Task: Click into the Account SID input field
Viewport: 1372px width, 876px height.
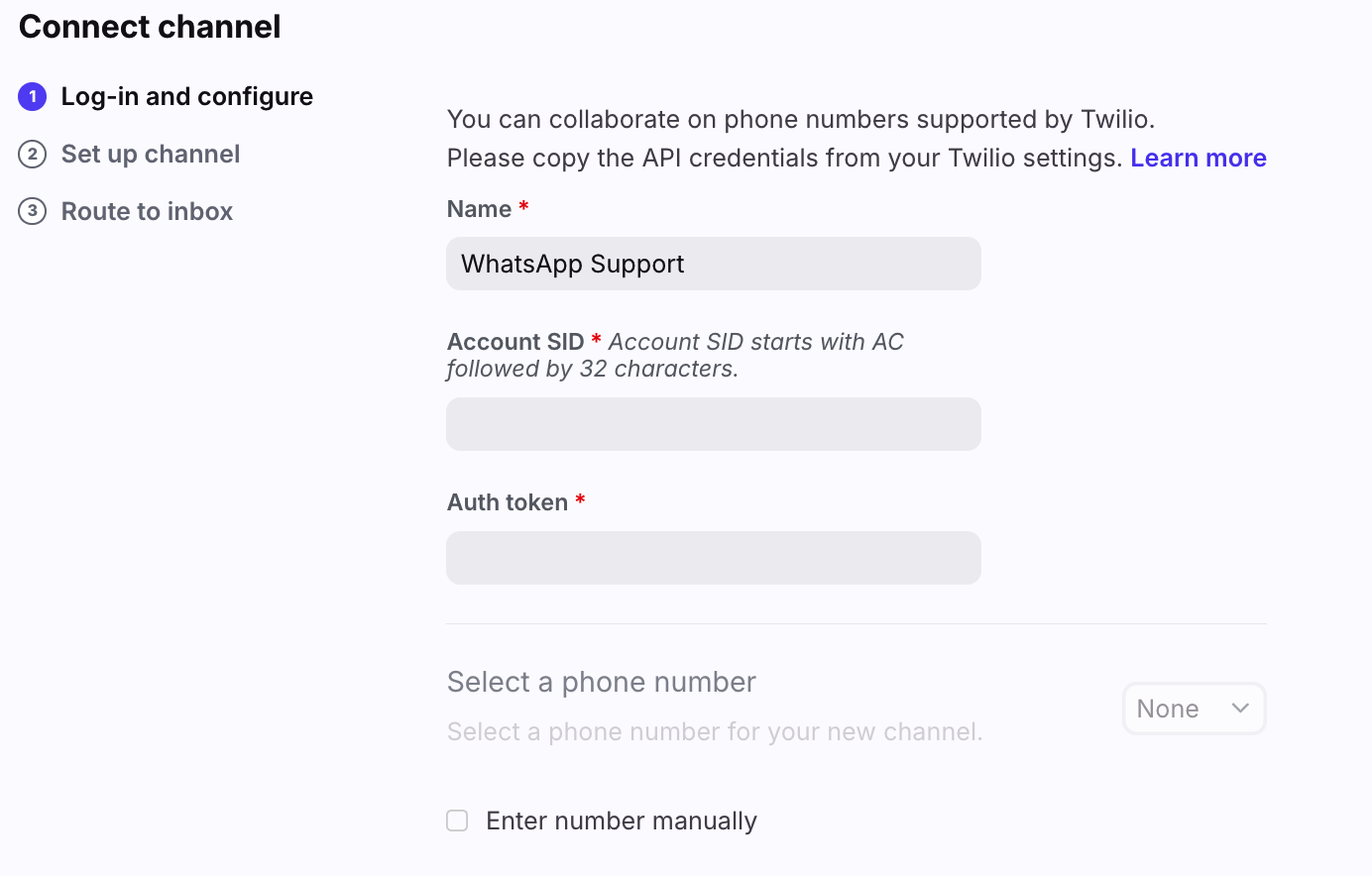Action: pyautogui.click(x=713, y=424)
